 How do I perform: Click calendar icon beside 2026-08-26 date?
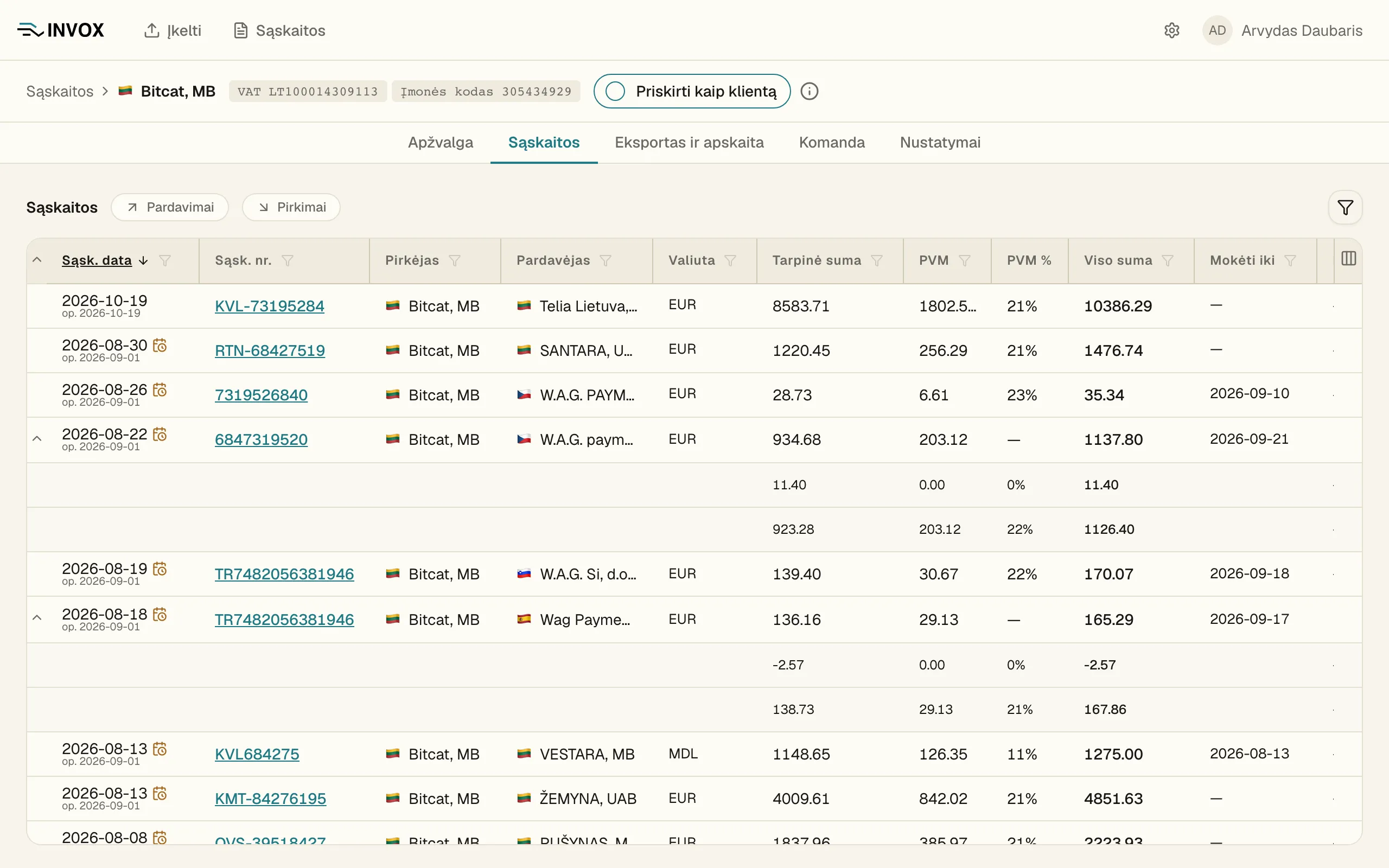(x=160, y=390)
